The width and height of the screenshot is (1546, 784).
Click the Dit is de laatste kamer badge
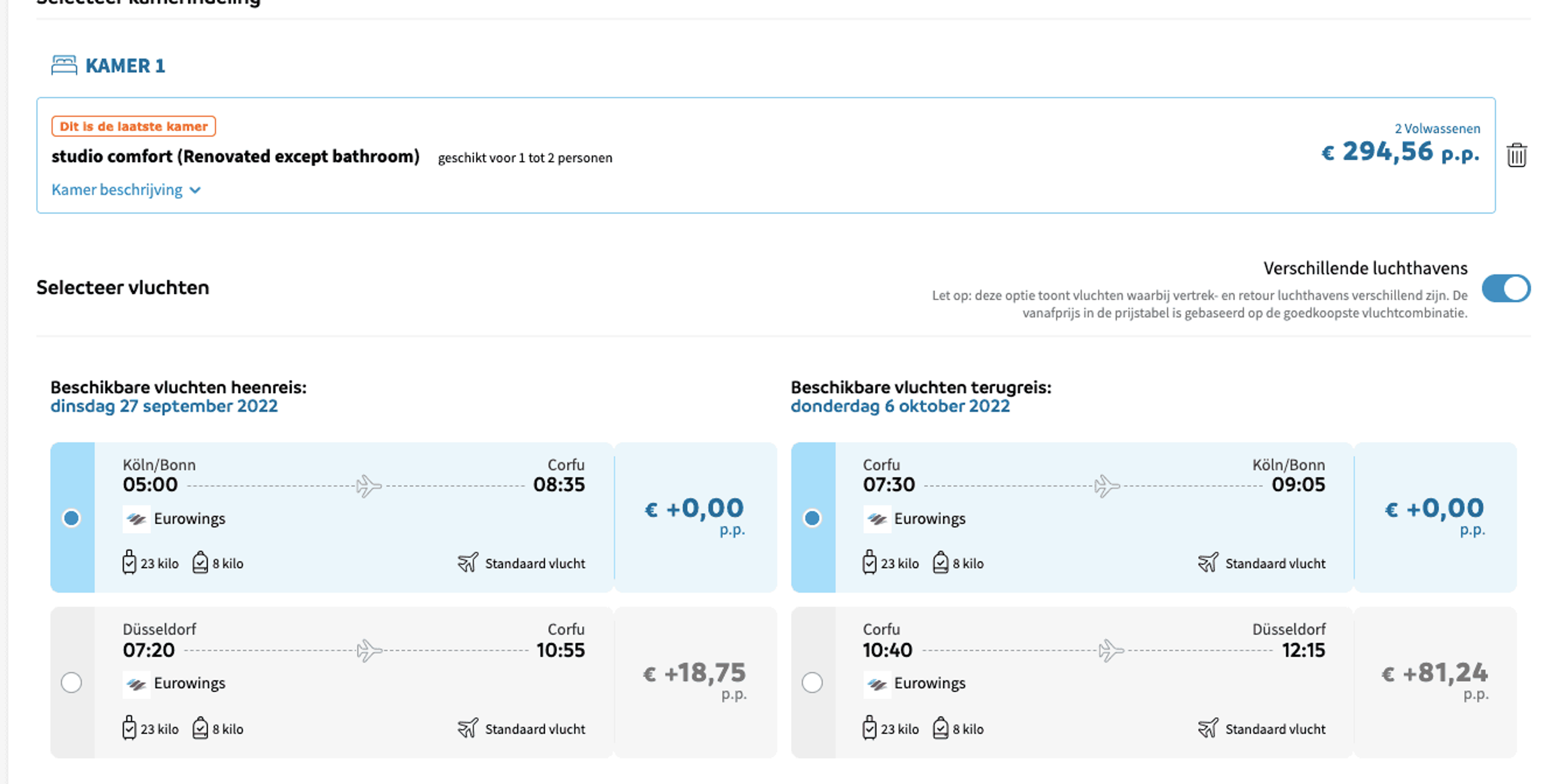tap(134, 126)
